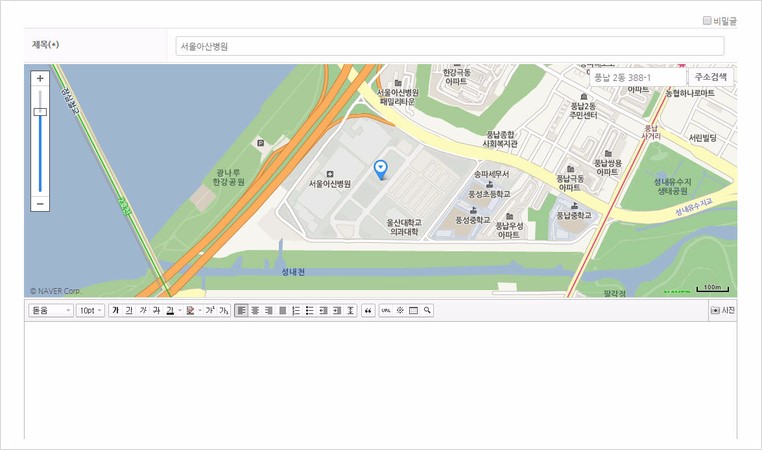Apply bold formatting in editor toolbar
Image resolution: width=762 pixels, height=450 pixels.
pos(116,311)
